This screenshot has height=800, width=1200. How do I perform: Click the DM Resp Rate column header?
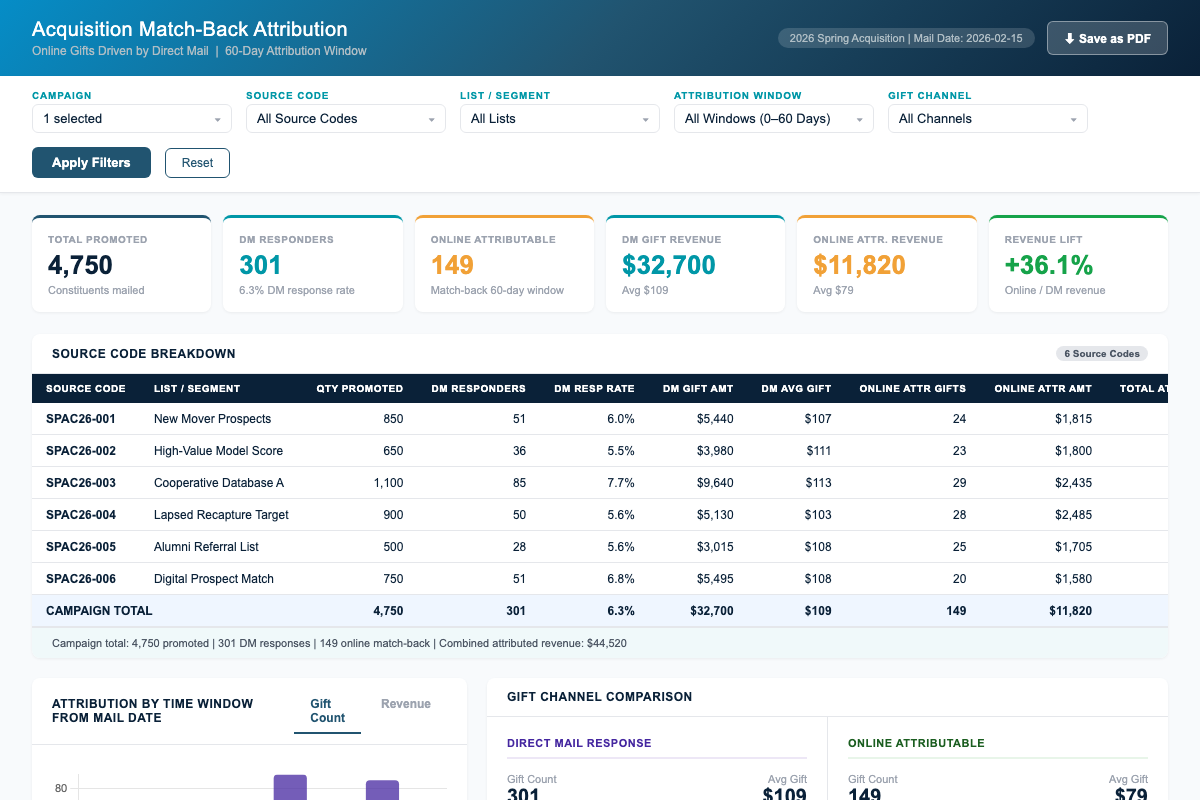594,388
